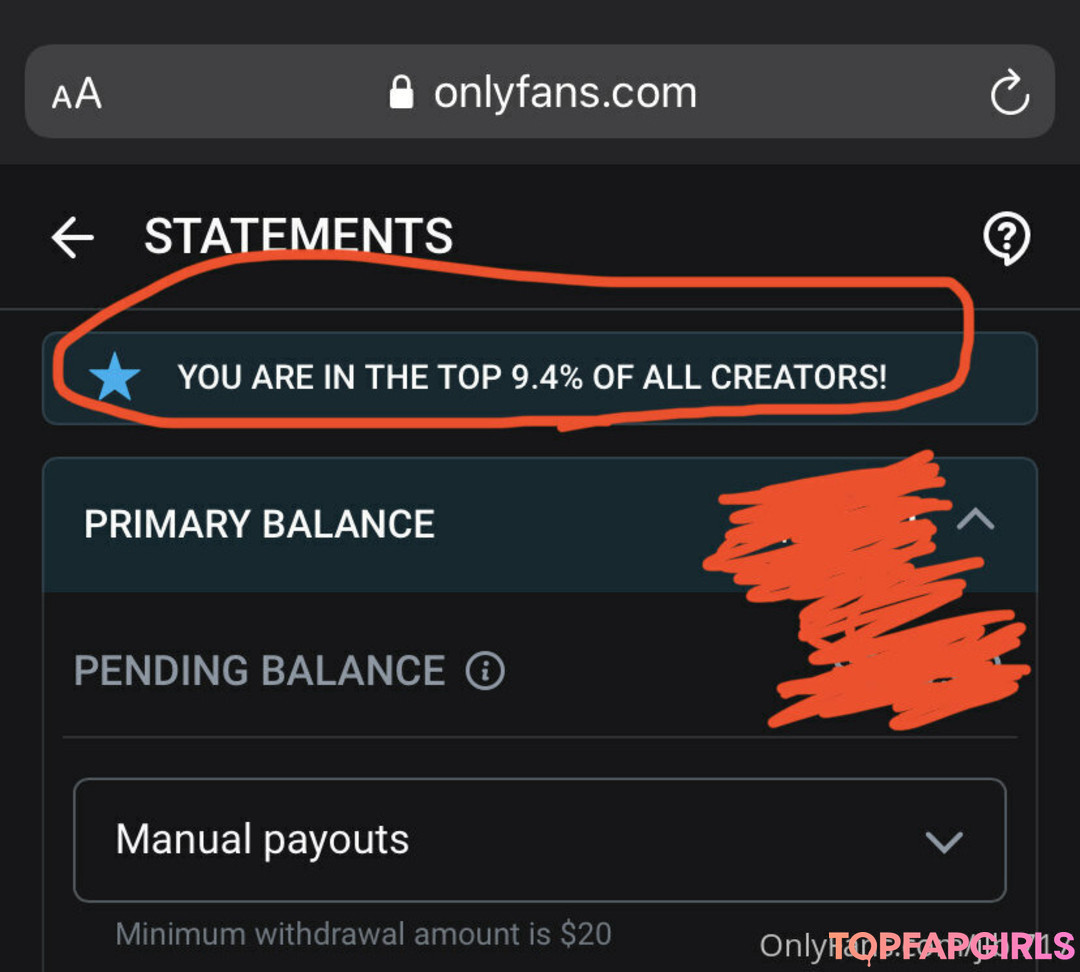Click the blue star icon
The height and width of the screenshot is (972, 1080).
[x=114, y=377]
